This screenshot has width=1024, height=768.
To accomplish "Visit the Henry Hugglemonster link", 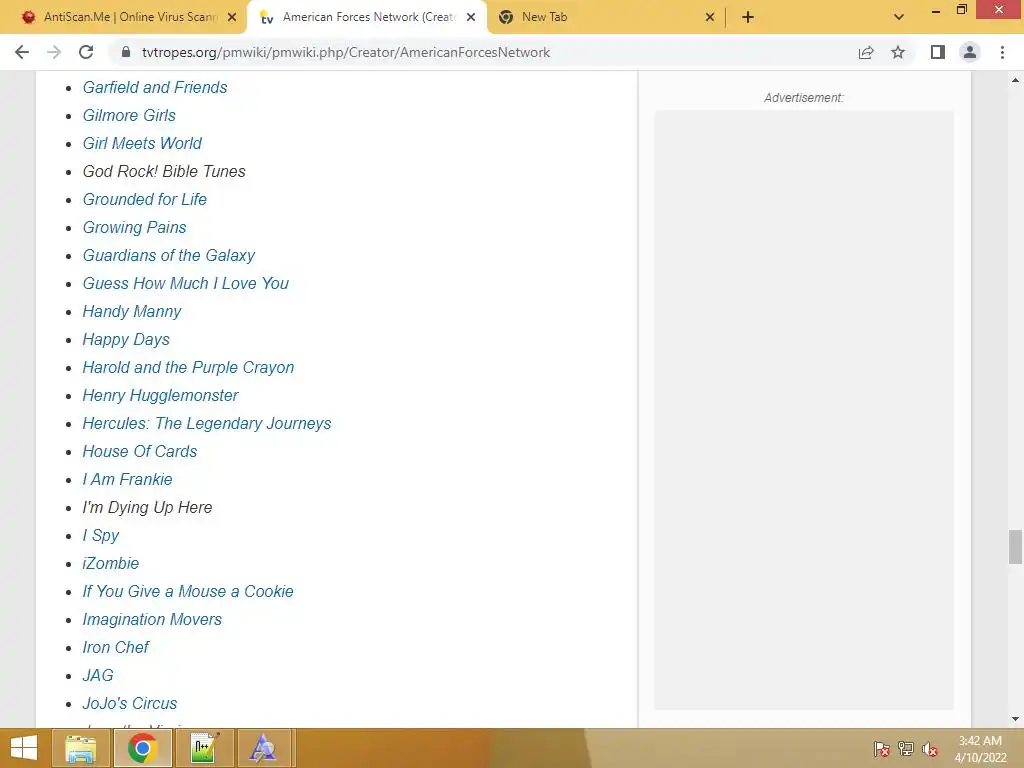I will (x=160, y=396).
